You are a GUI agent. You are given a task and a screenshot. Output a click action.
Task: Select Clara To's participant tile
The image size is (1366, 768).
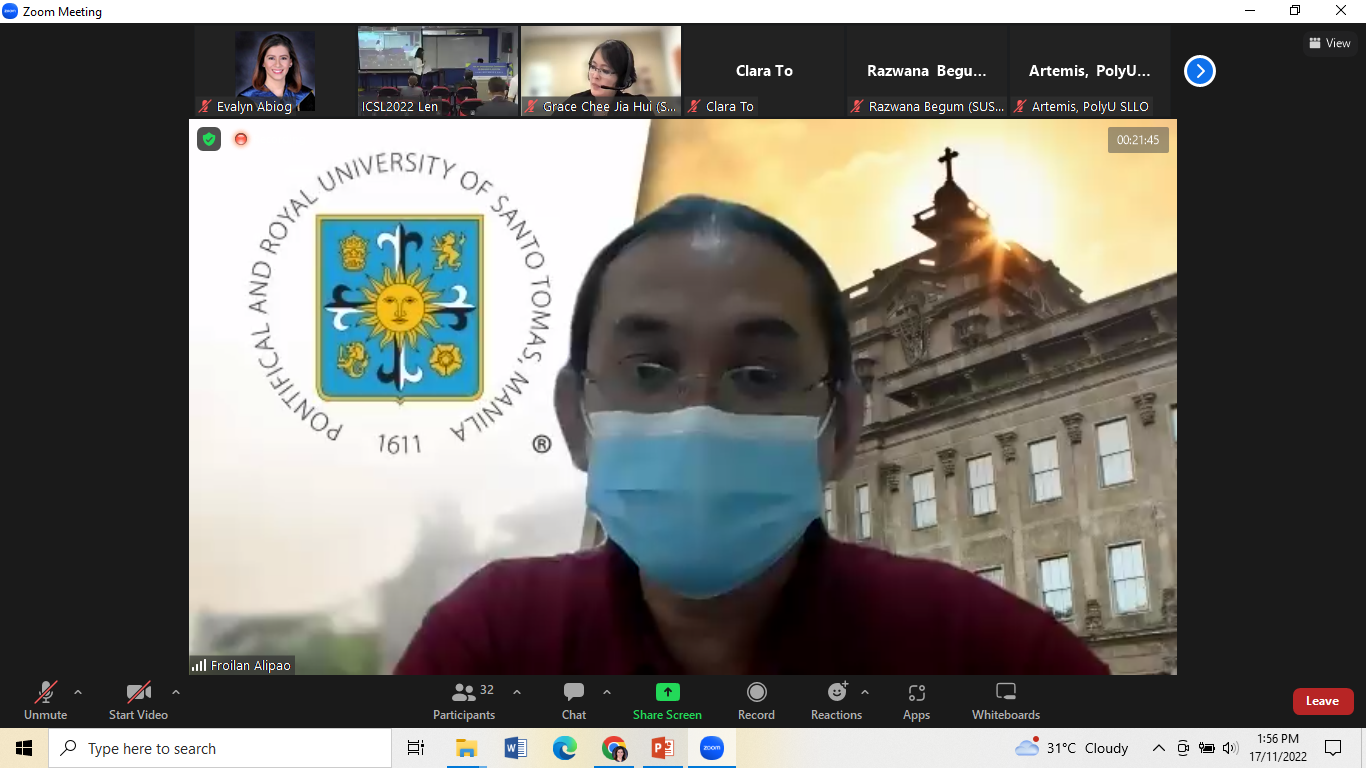764,71
